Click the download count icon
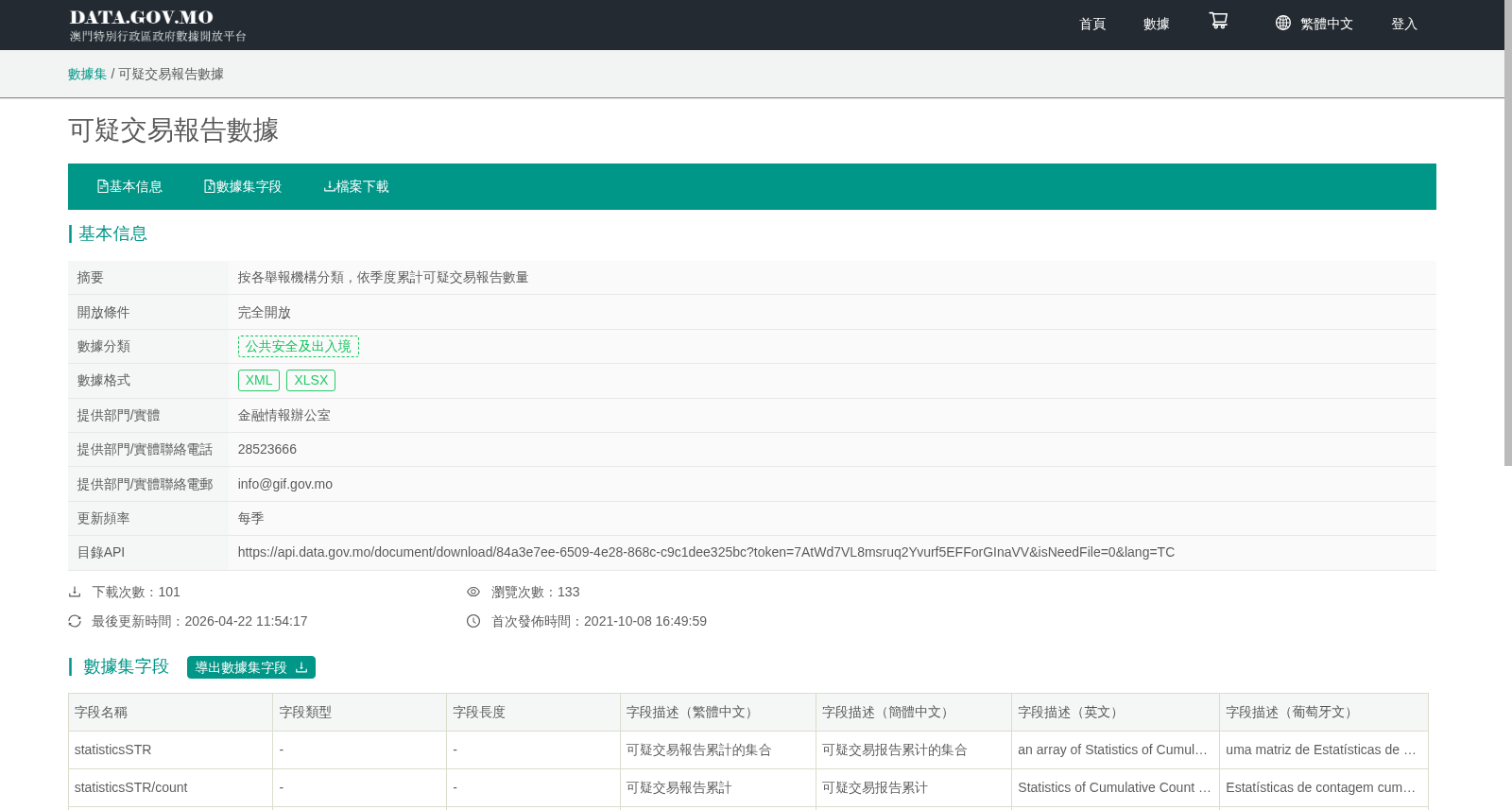Viewport: 1512px width, 810px height. (x=75, y=592)
